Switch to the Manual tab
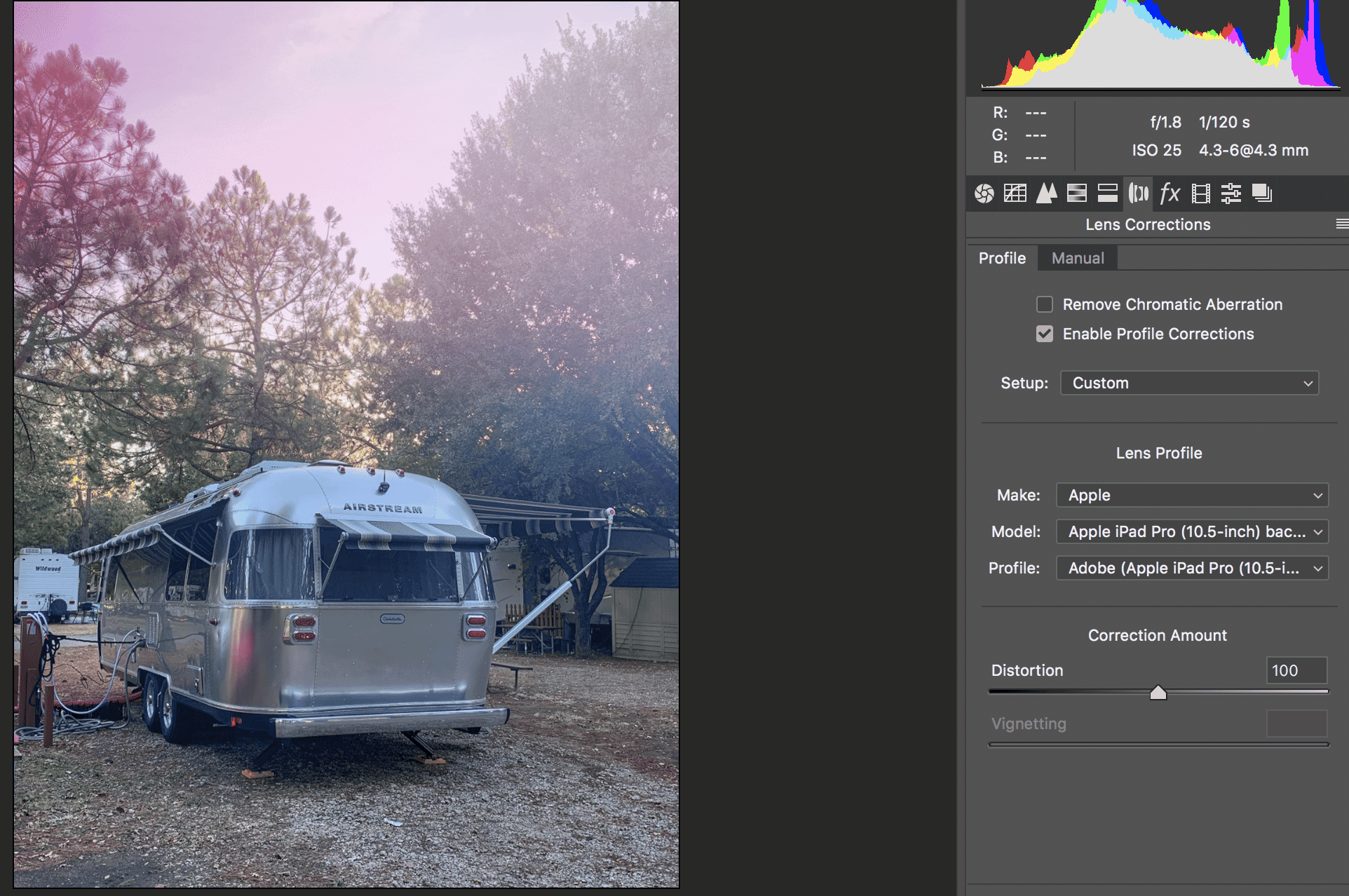This screenshot has width=1349, height=896. [1078, 258]
